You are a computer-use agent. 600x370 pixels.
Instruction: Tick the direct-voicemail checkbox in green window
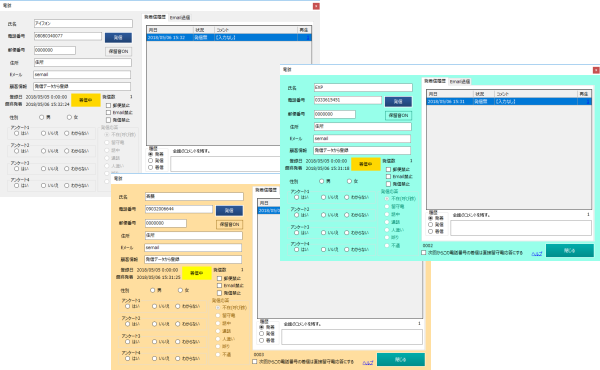[424, 253]
